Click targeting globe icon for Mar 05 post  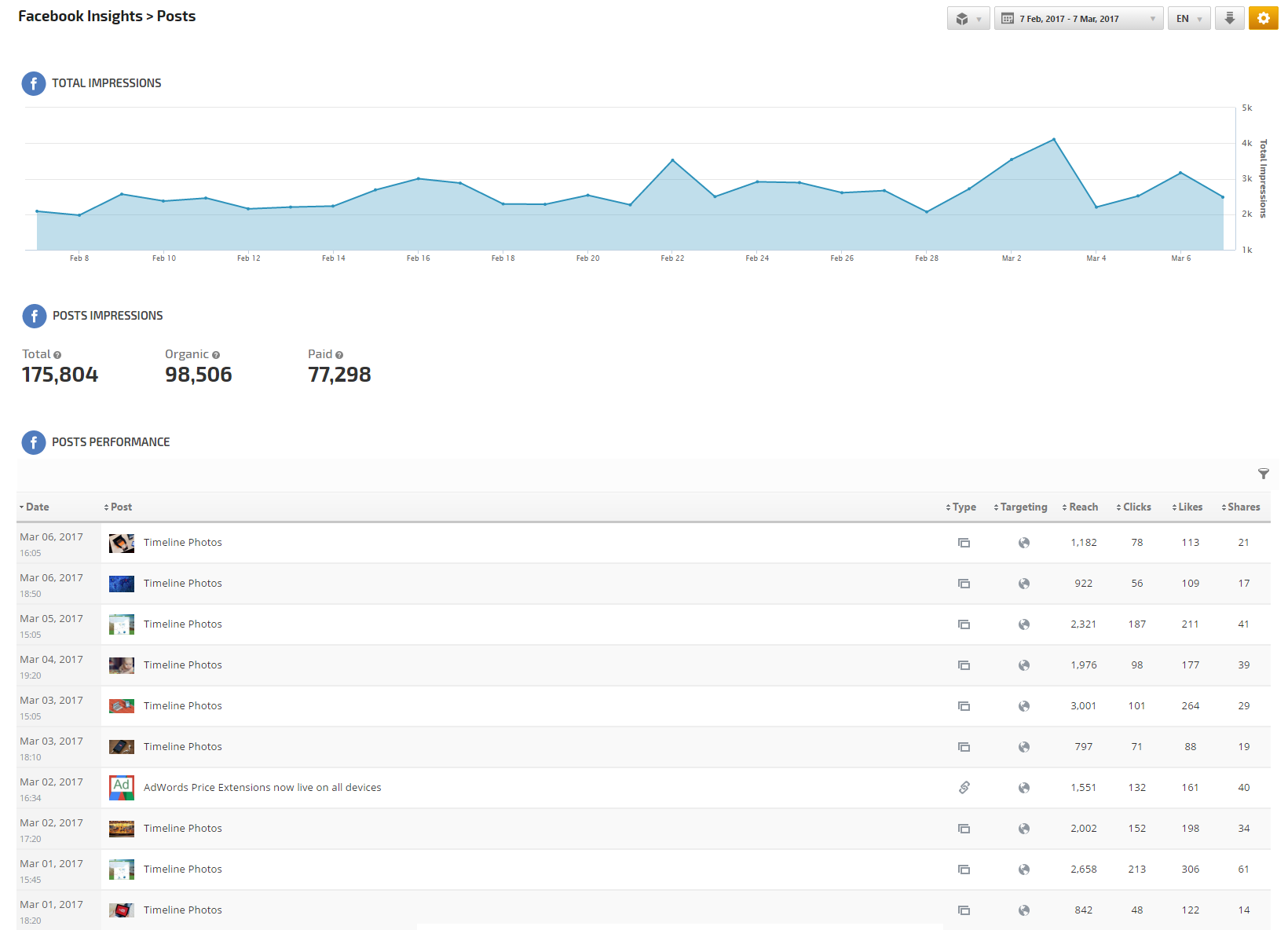(x=1023, y=624)
